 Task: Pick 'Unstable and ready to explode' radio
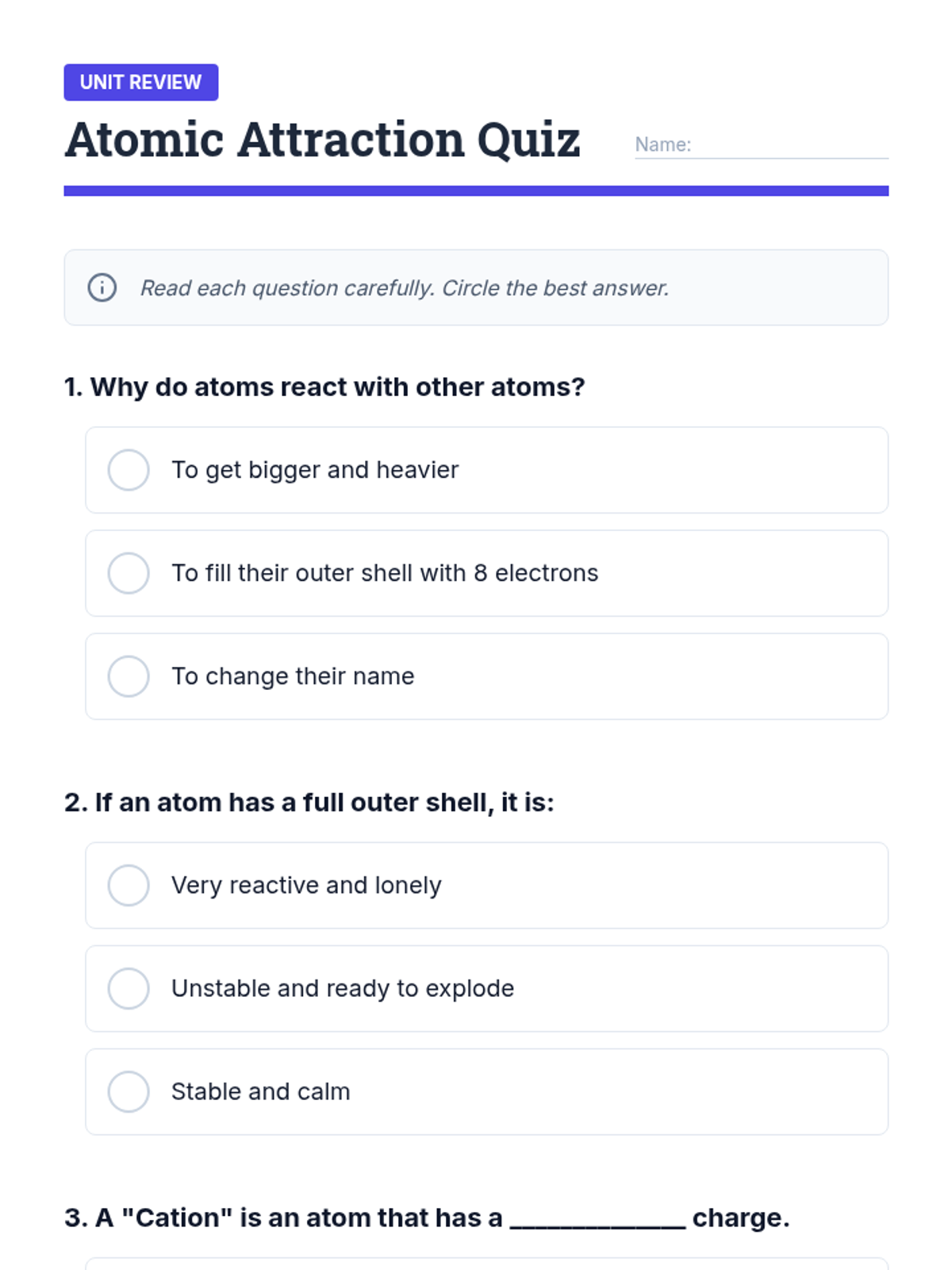(129, 988)
